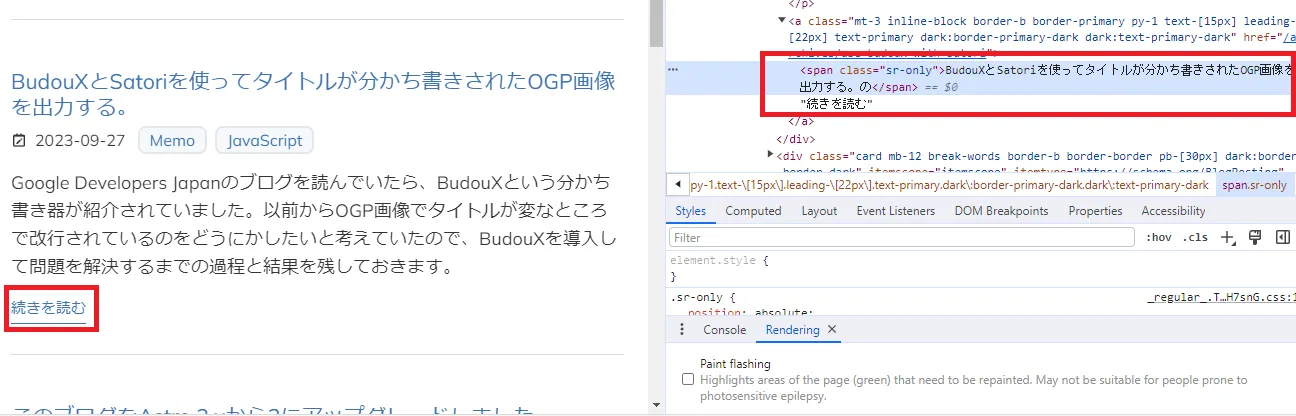Select the closing </div> tag line
1296x416 pixels.
pos(797,137)
